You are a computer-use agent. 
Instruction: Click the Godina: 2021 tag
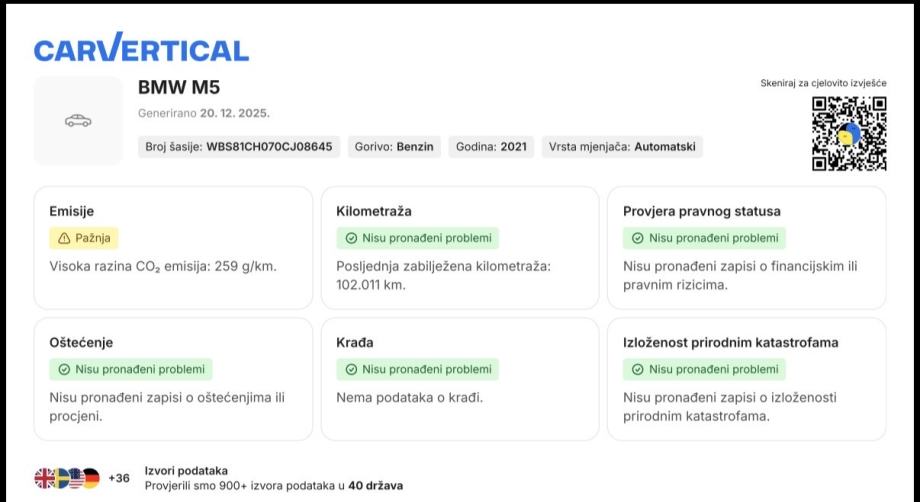[x=490, y=147]
